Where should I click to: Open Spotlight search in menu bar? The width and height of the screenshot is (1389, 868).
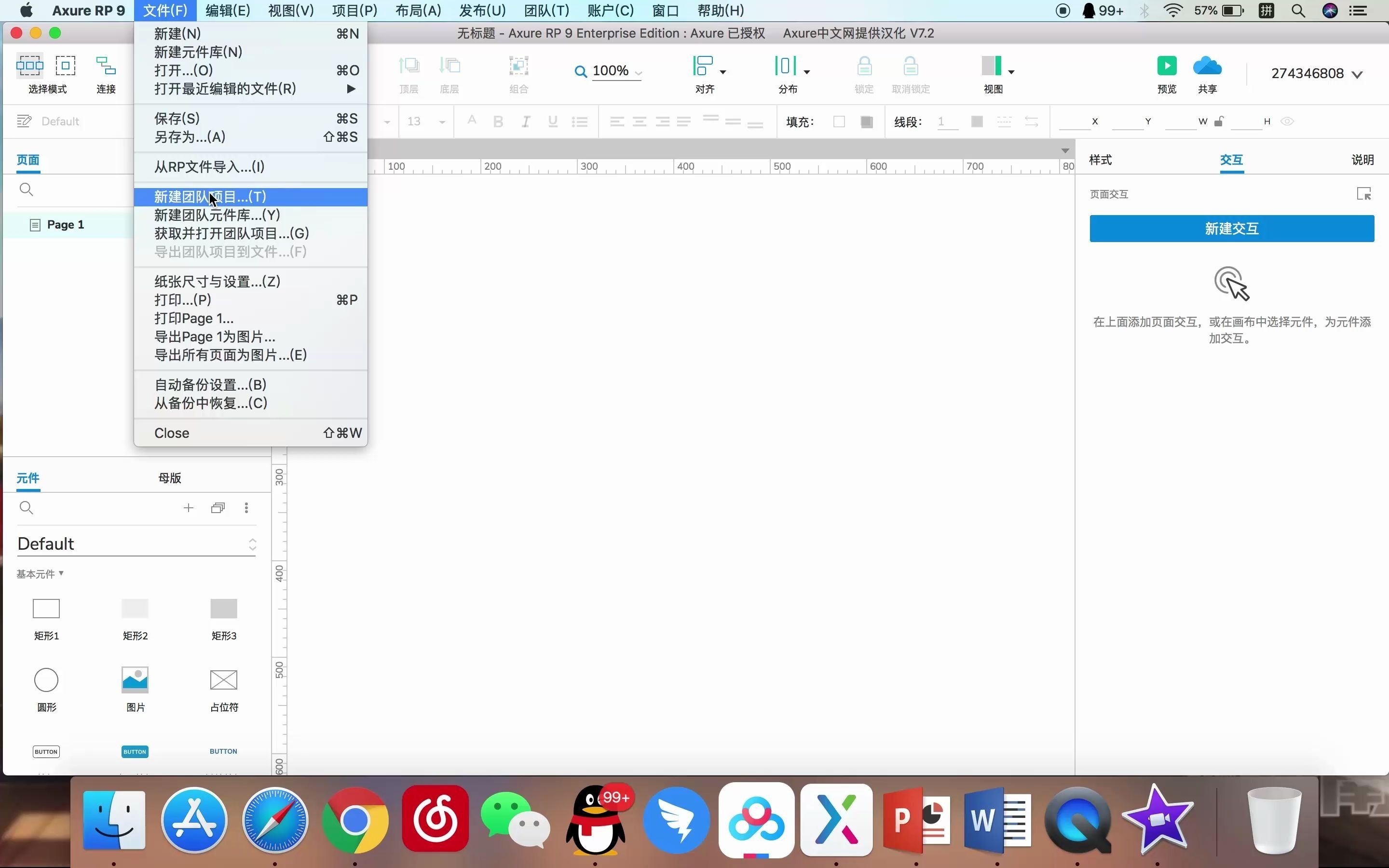tap(1298, 10)
